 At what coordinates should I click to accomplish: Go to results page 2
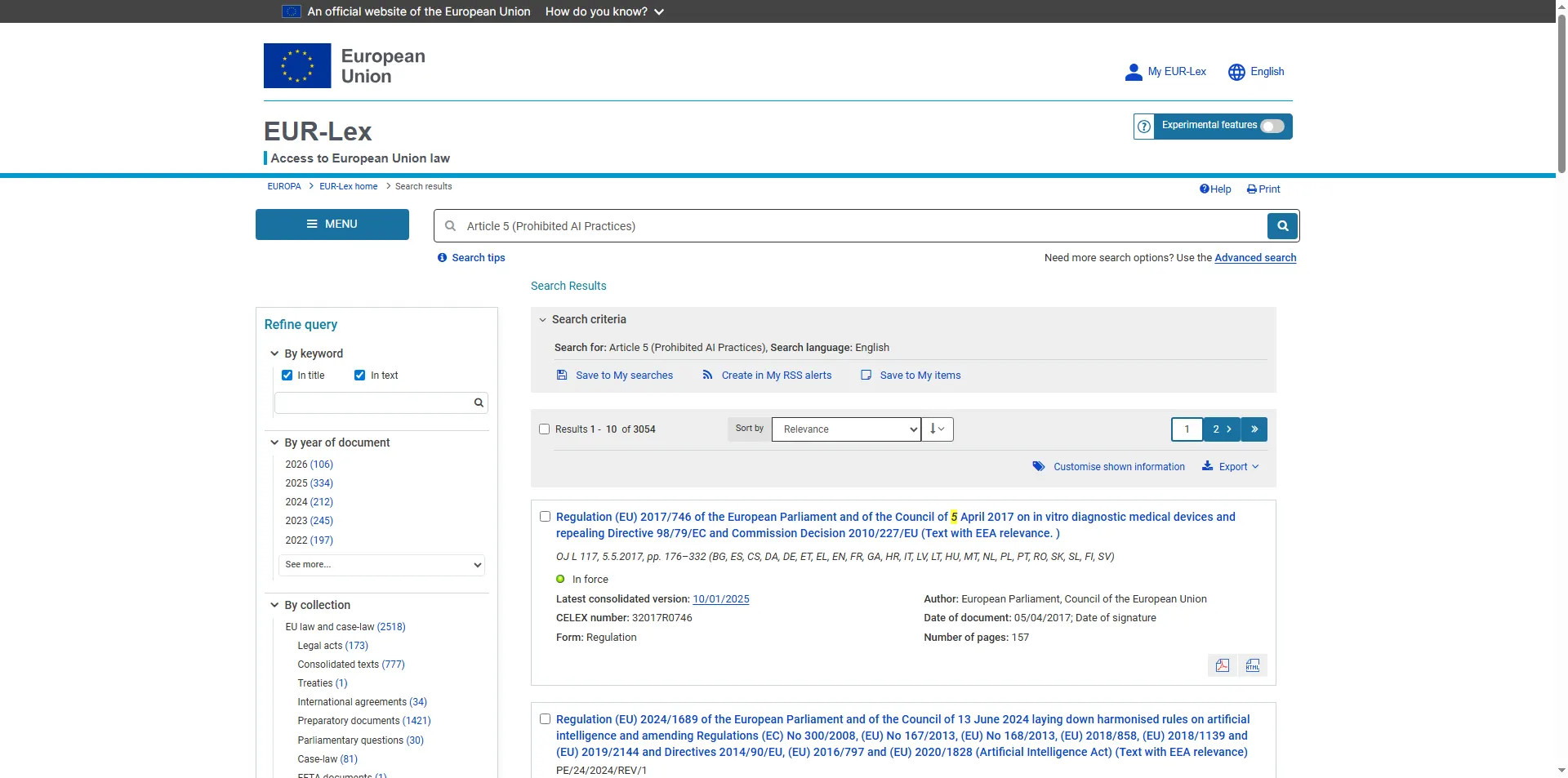pos(1222,429)
